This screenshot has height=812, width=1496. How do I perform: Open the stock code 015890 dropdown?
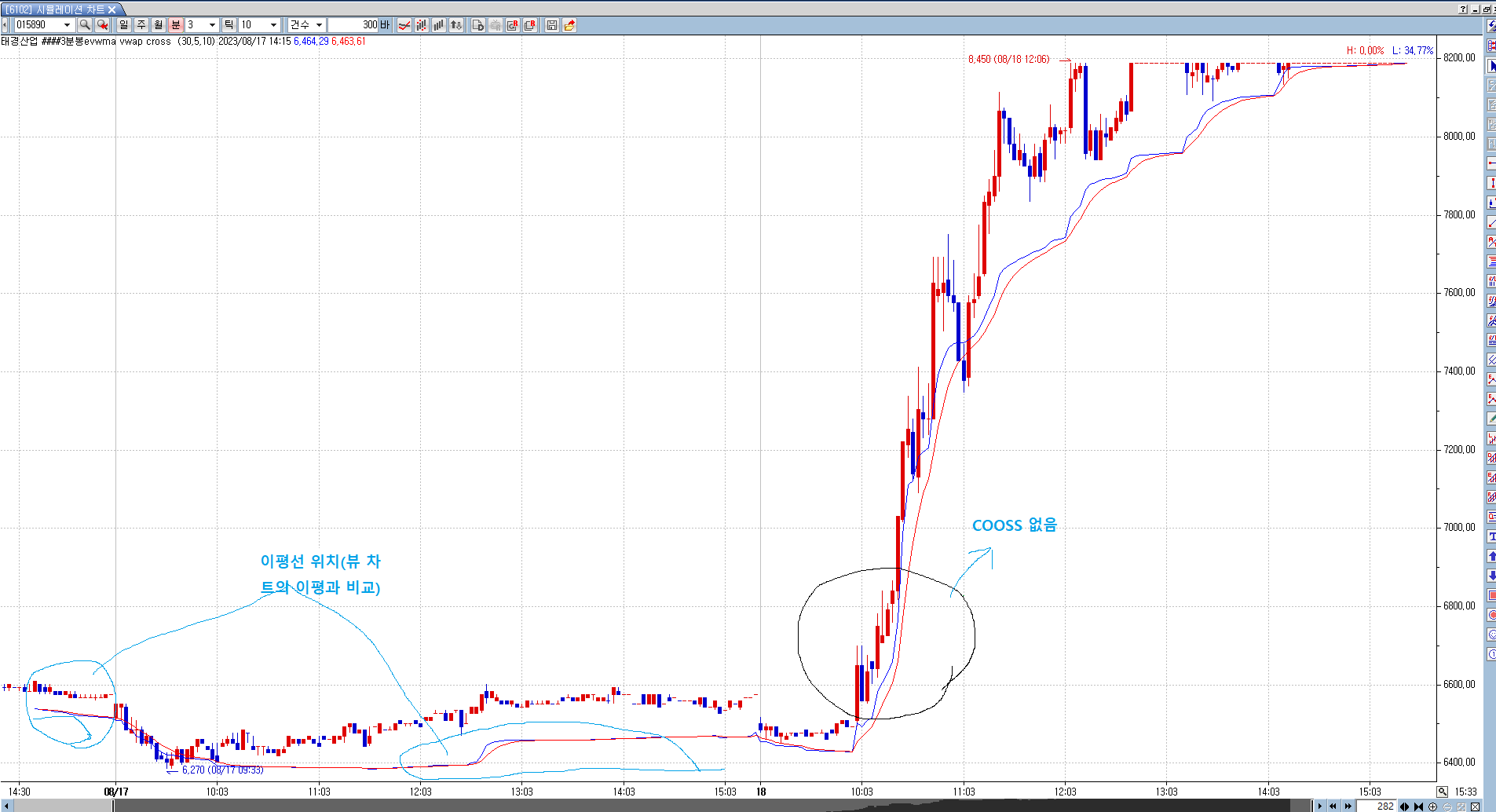pos(67,25)
